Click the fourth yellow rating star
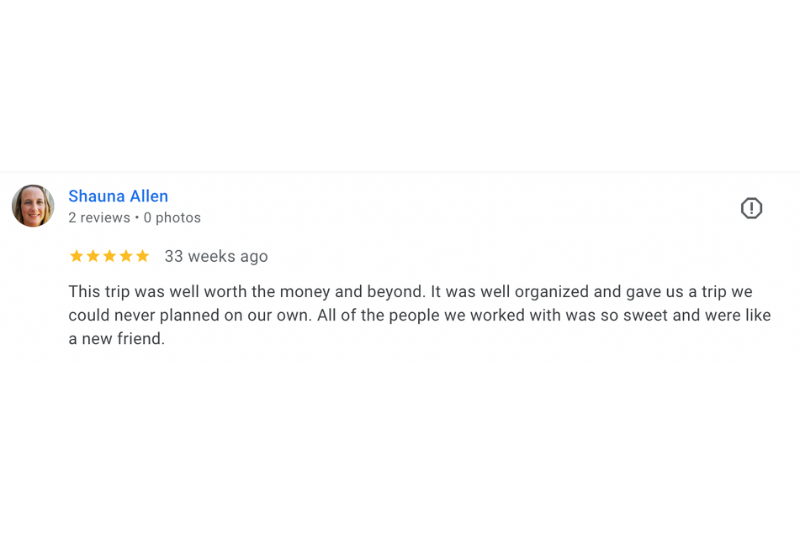The image size is (800, 533). point(126,256)
